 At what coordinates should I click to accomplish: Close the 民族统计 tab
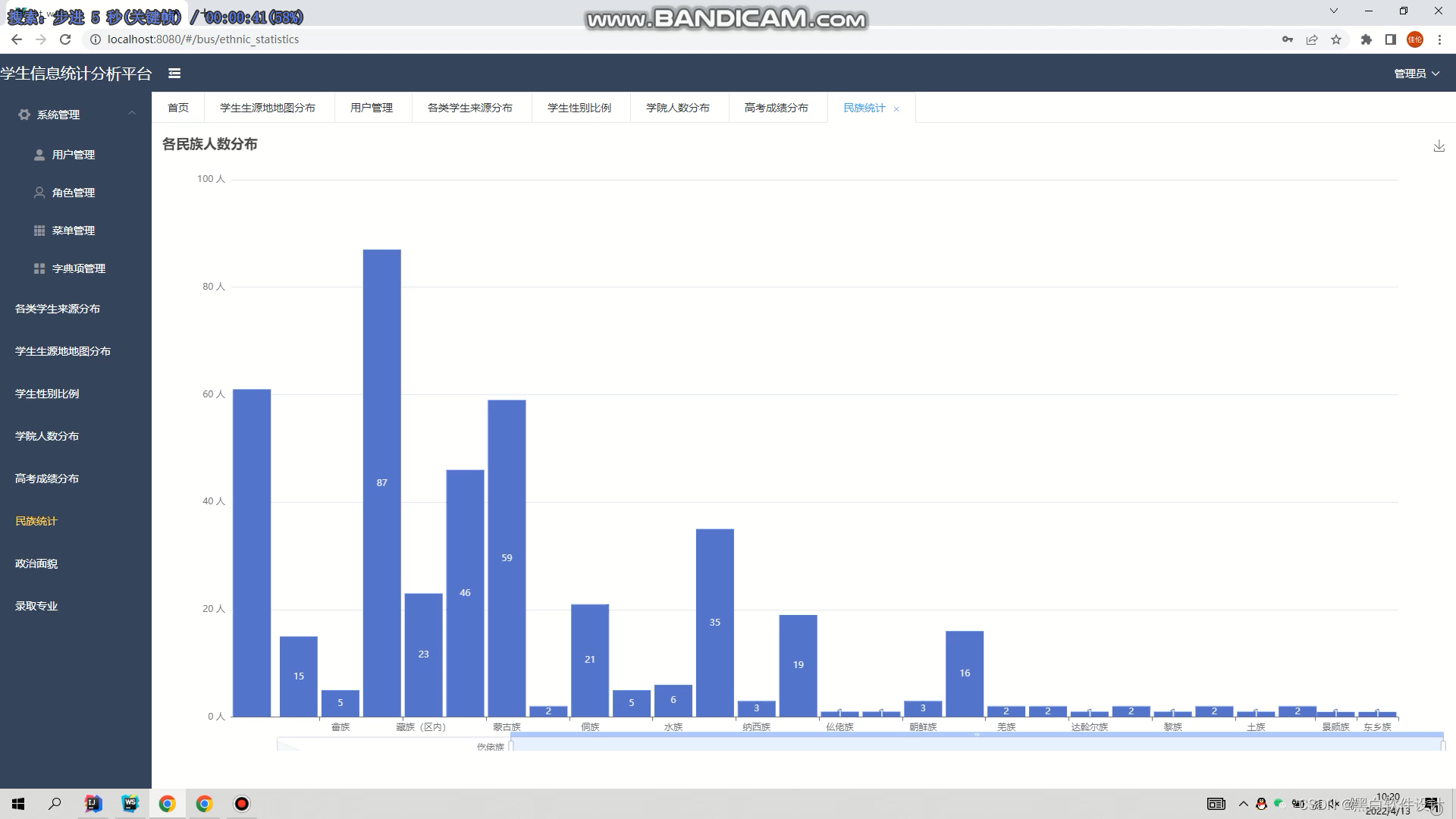point(896,109)
